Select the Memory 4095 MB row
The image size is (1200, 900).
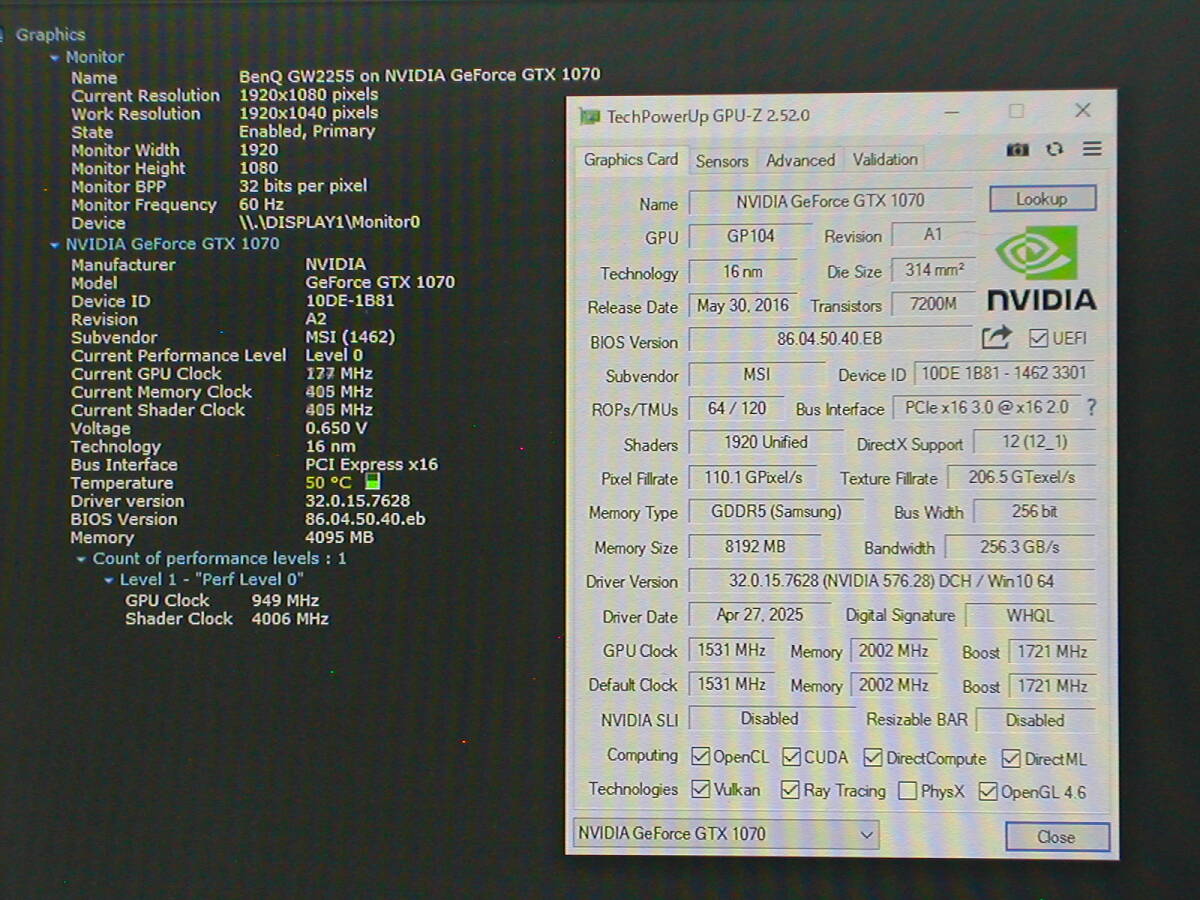tap(222, 537)
